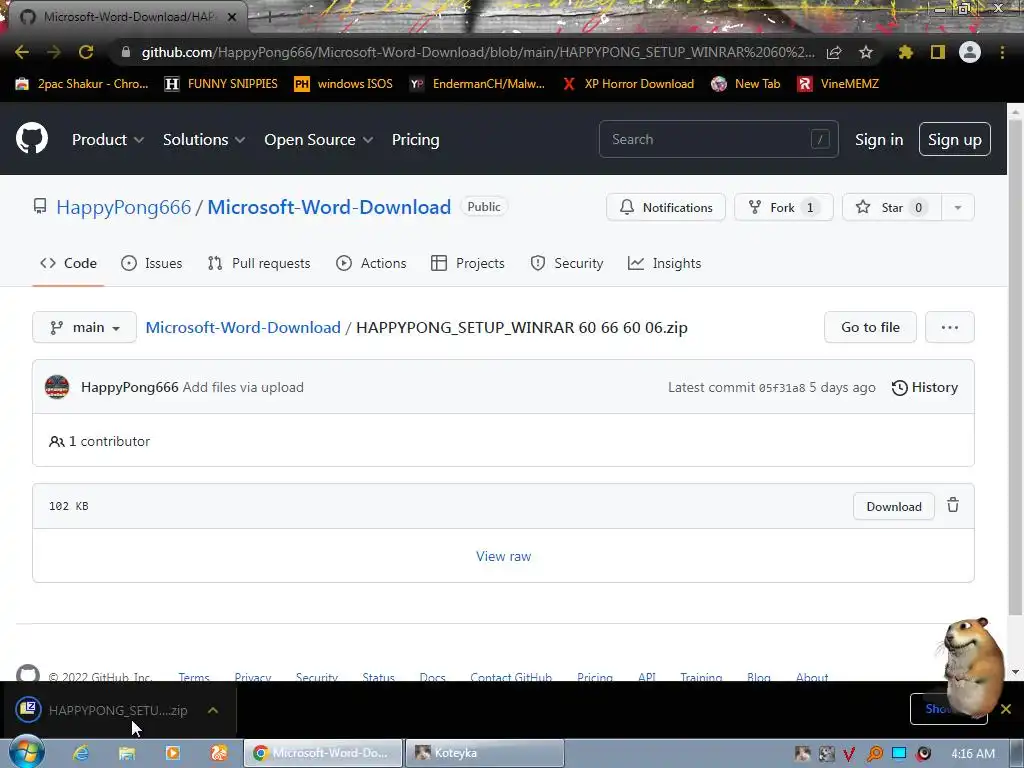Viewport: 1024px width, 768px height.
Task: Open VineMEMZ bookmark
Action: [838, 84]
